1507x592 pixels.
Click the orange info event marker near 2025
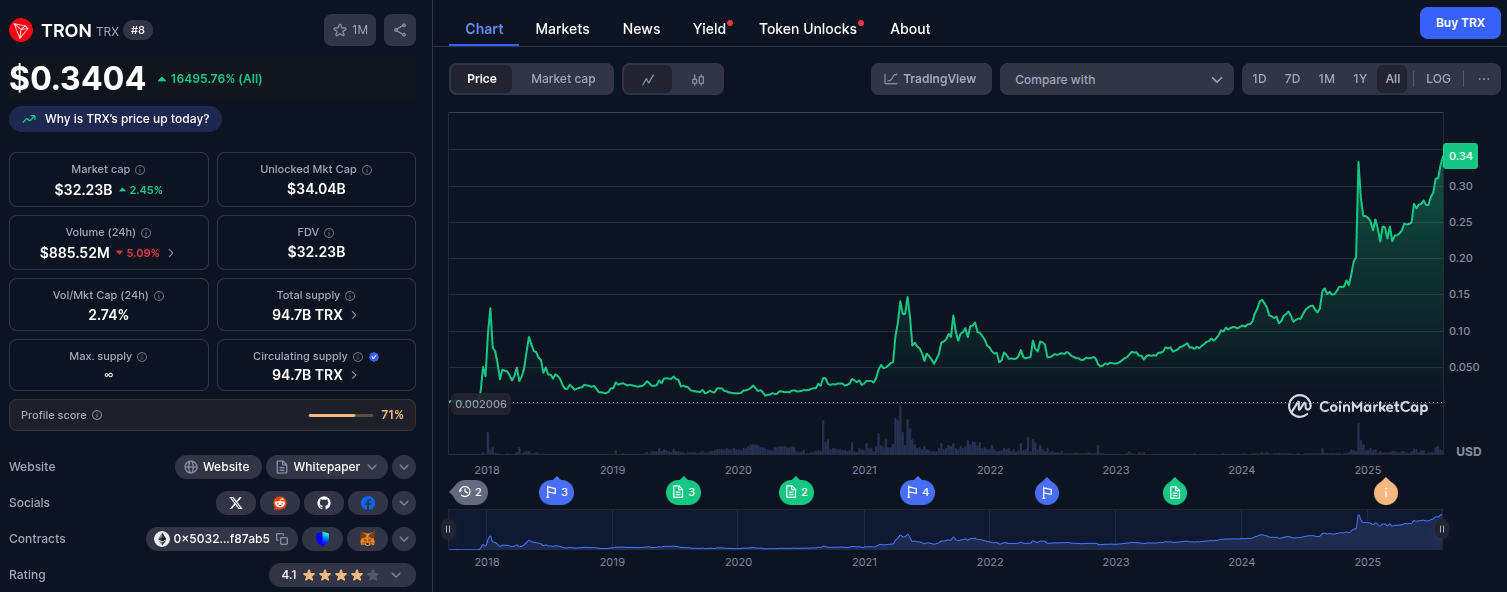(1386, 491)
